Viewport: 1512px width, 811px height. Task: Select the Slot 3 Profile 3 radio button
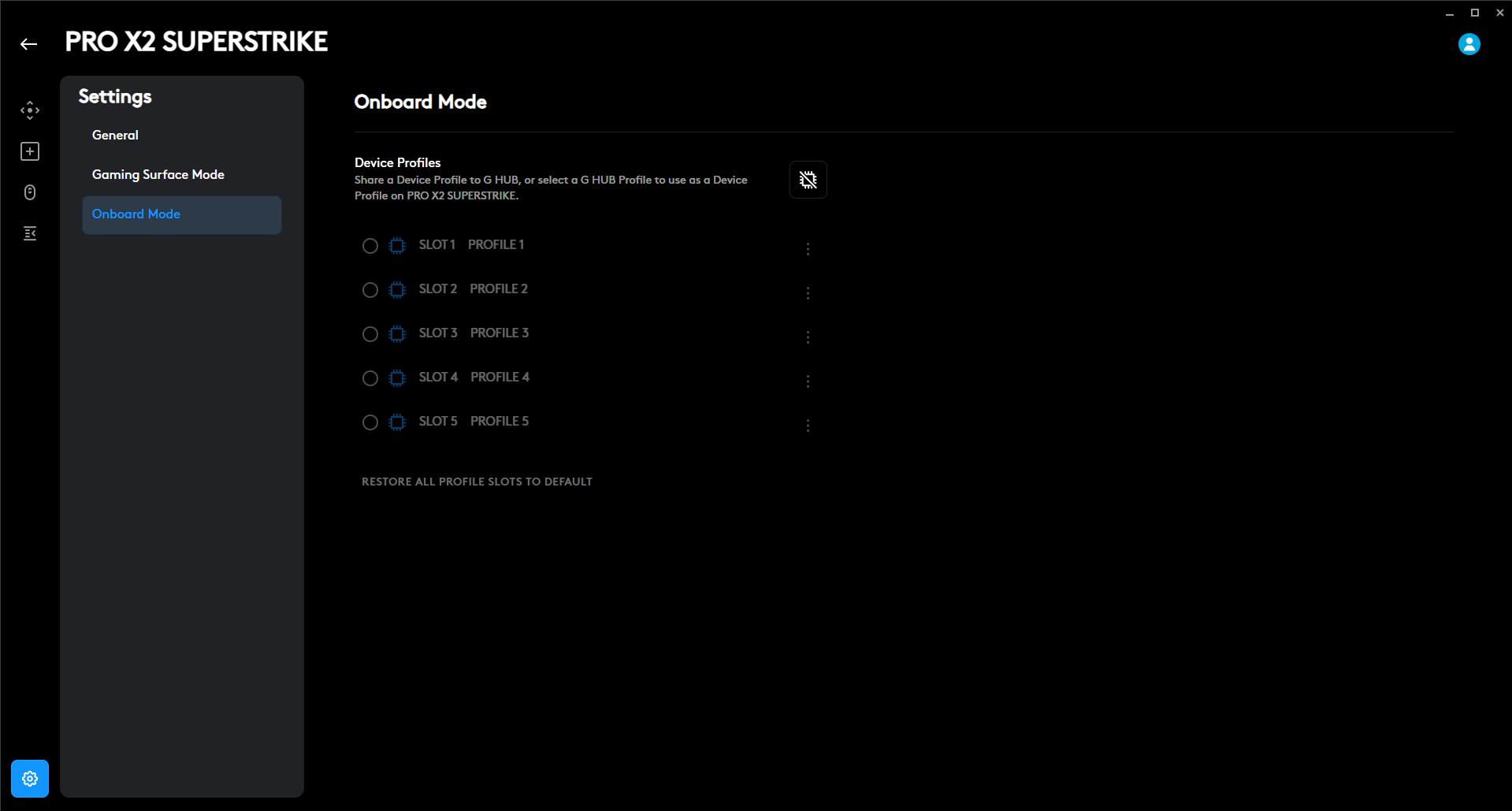pos(370,334)
